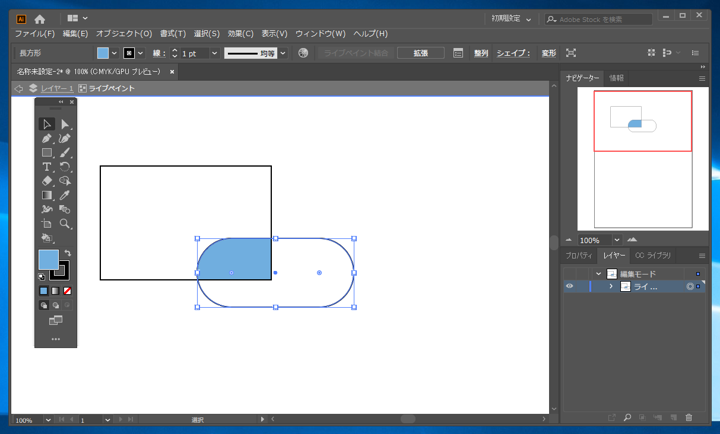The width and height of the screenshot is (720, 434).
Task: Select the Eyedropper tool
Action: coord(65,195)
